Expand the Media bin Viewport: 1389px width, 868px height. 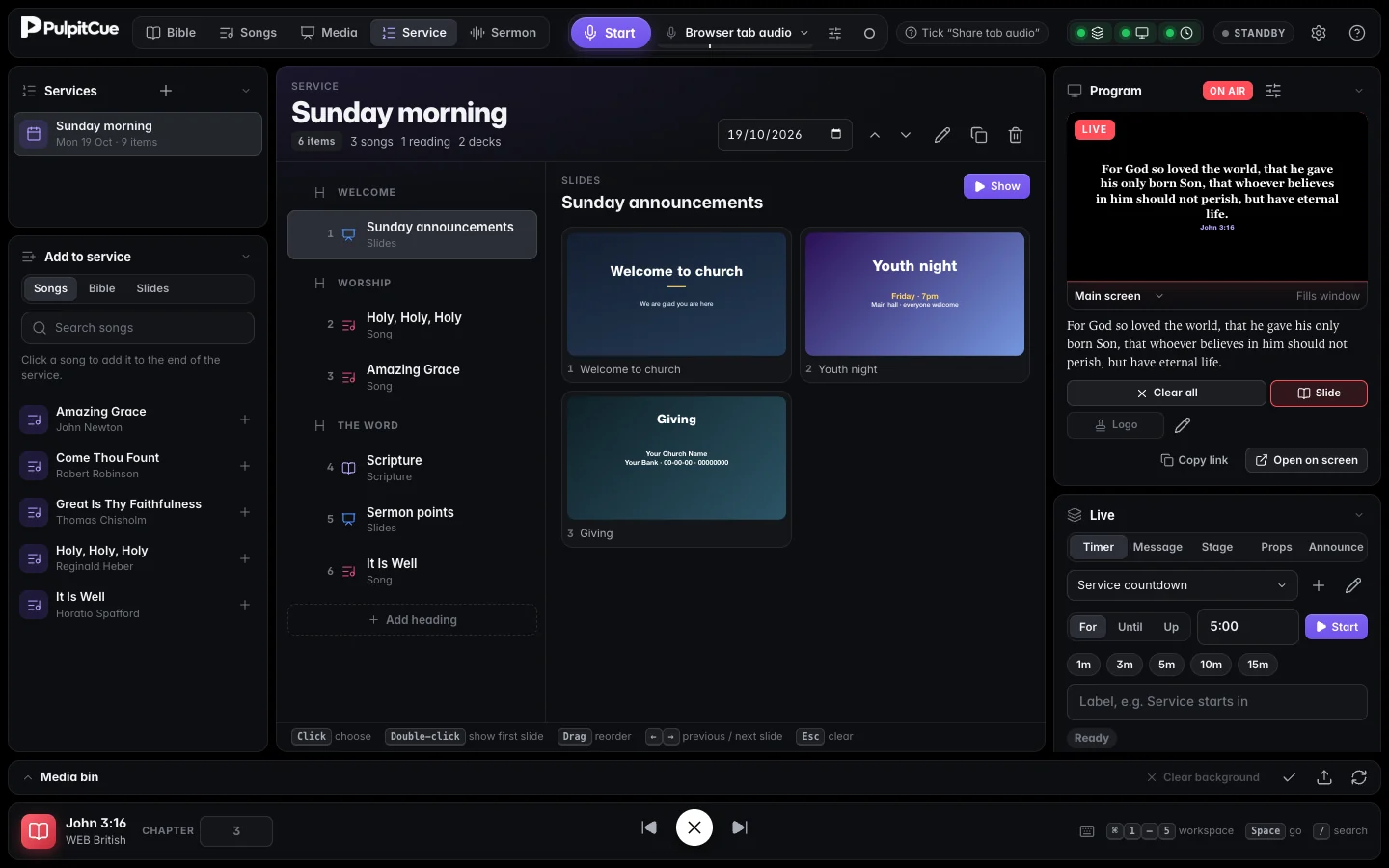point(28,777)
